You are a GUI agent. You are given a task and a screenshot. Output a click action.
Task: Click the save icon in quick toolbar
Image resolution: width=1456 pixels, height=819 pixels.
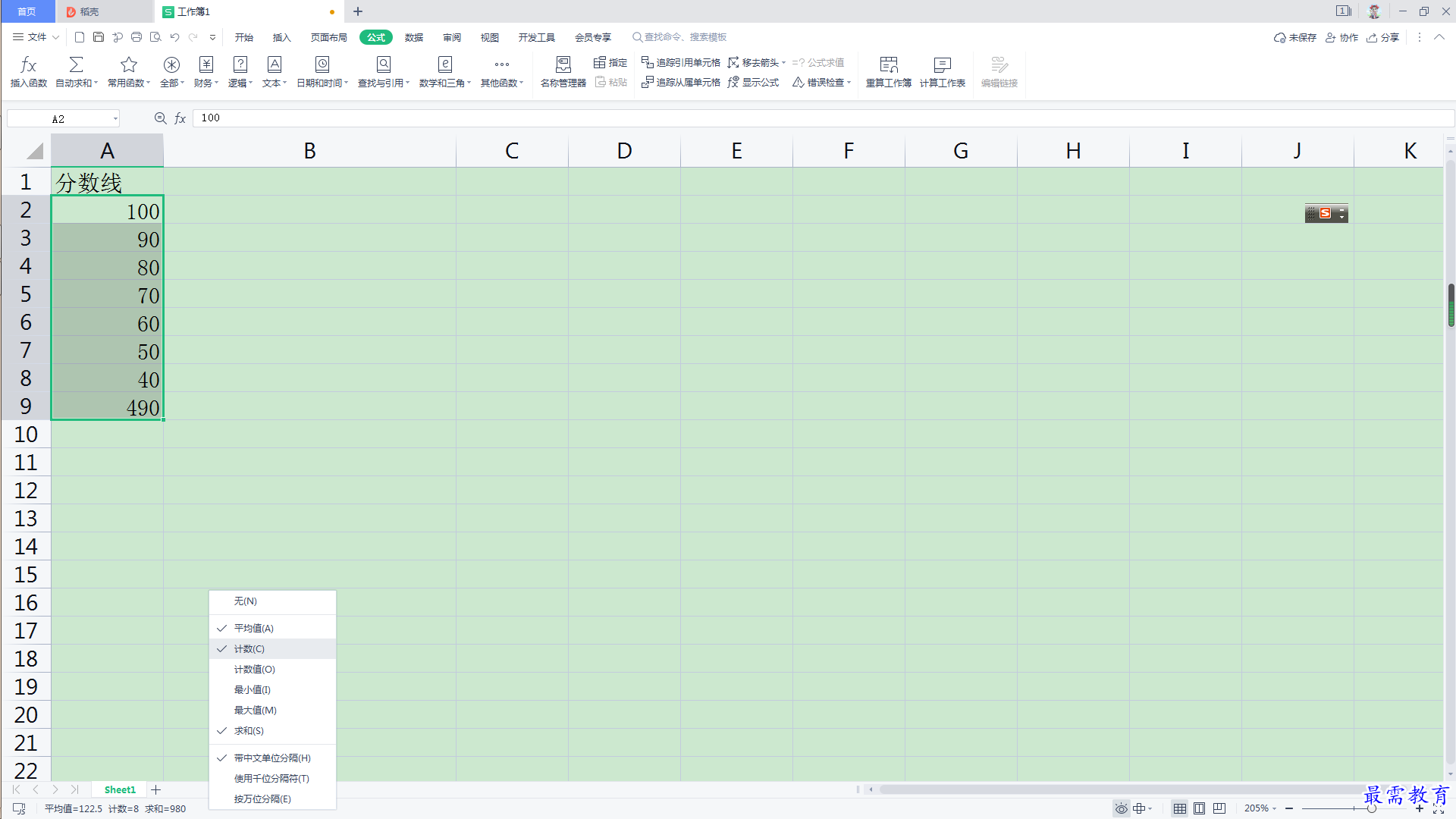[x=99, y=37]
